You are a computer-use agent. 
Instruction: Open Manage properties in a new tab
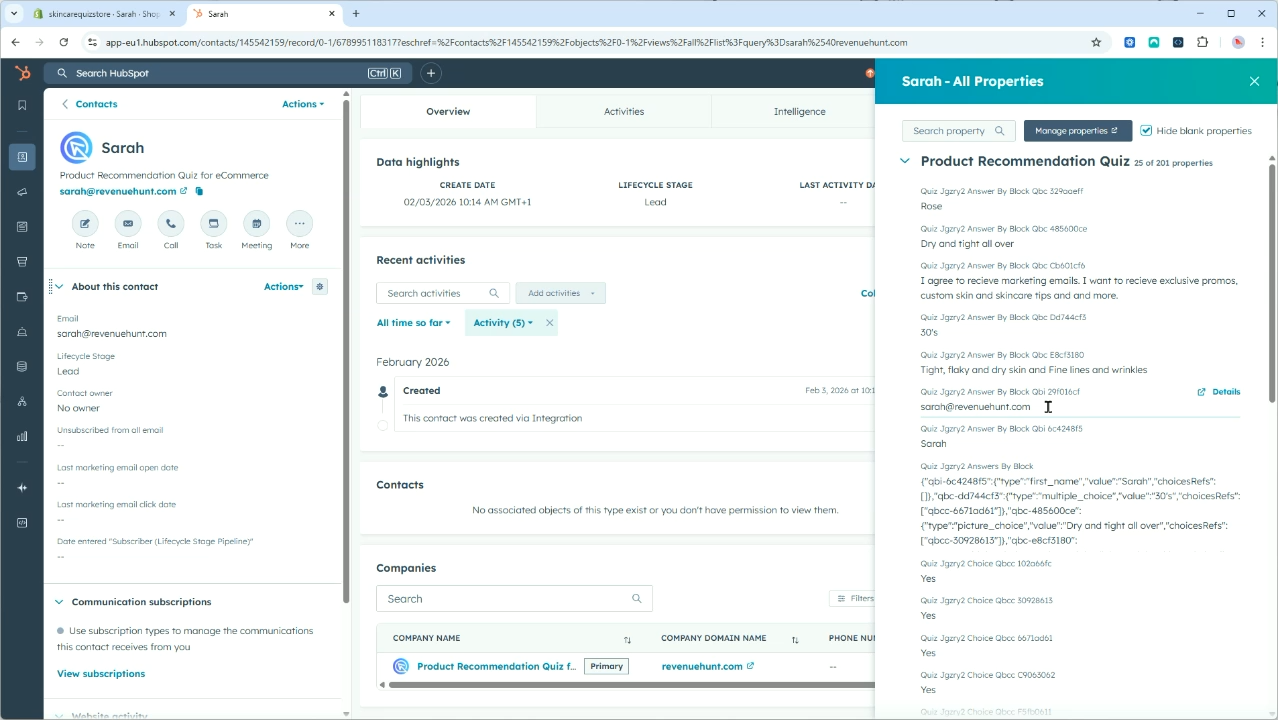coord(1077,130)
